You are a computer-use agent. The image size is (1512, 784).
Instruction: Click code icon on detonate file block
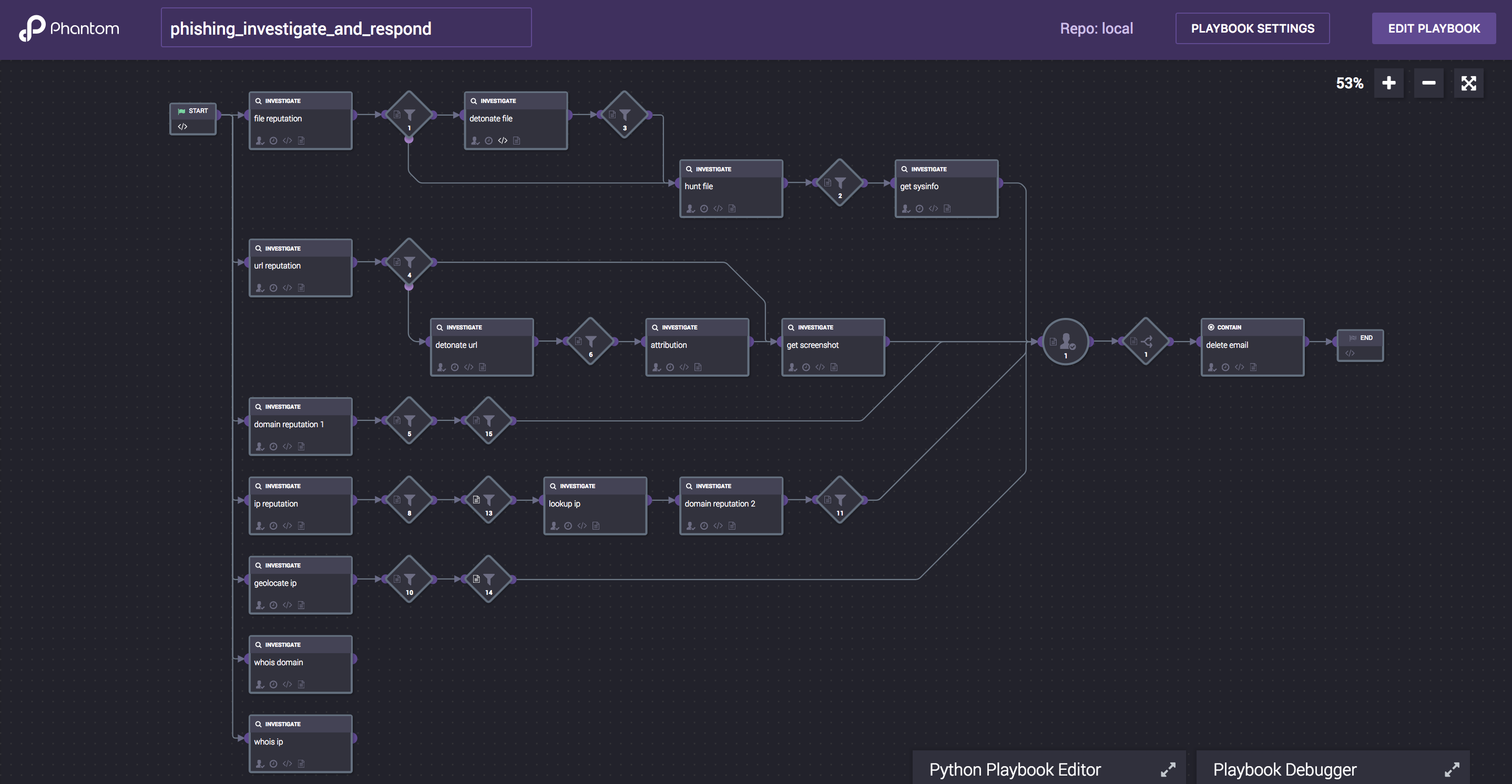click(503, 141)
